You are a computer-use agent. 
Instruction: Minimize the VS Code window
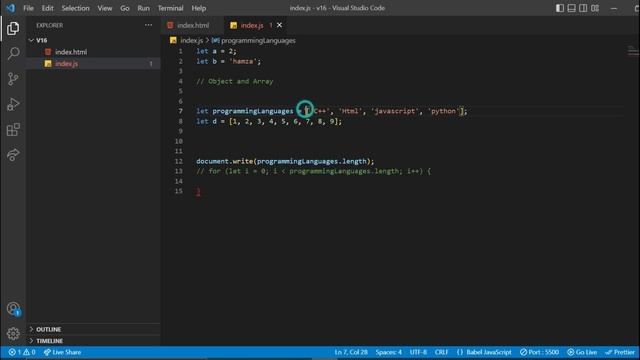[613, 8]
